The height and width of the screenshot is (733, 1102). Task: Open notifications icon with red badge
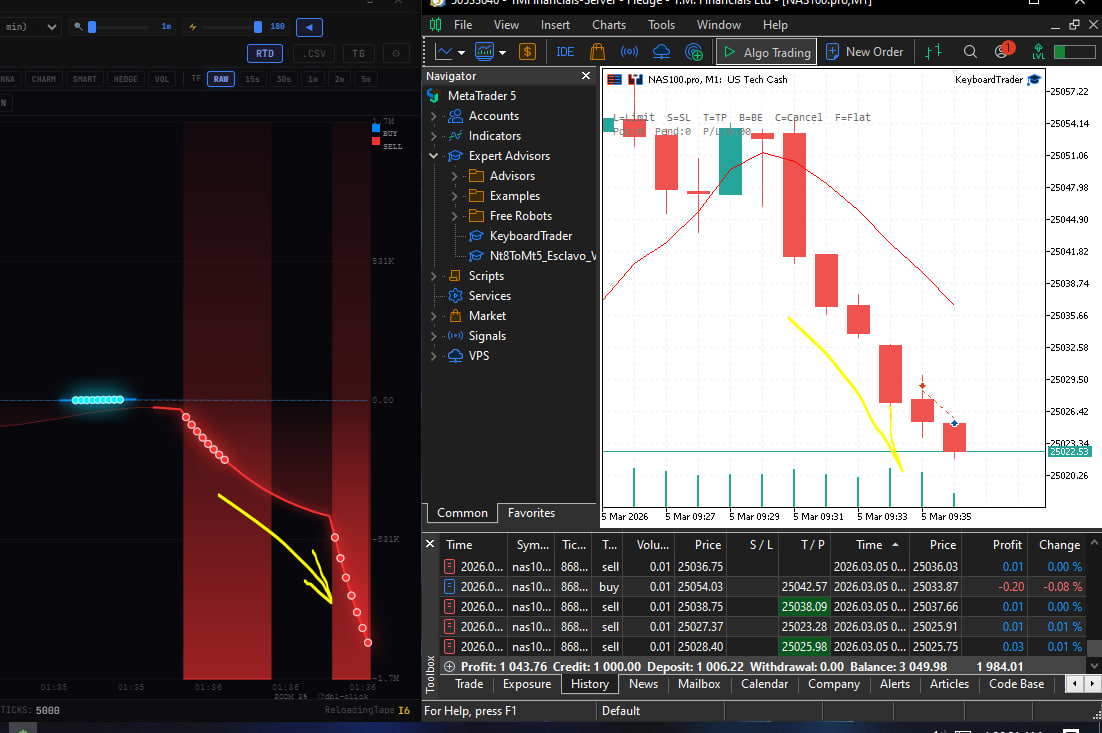coord(1003,51)
